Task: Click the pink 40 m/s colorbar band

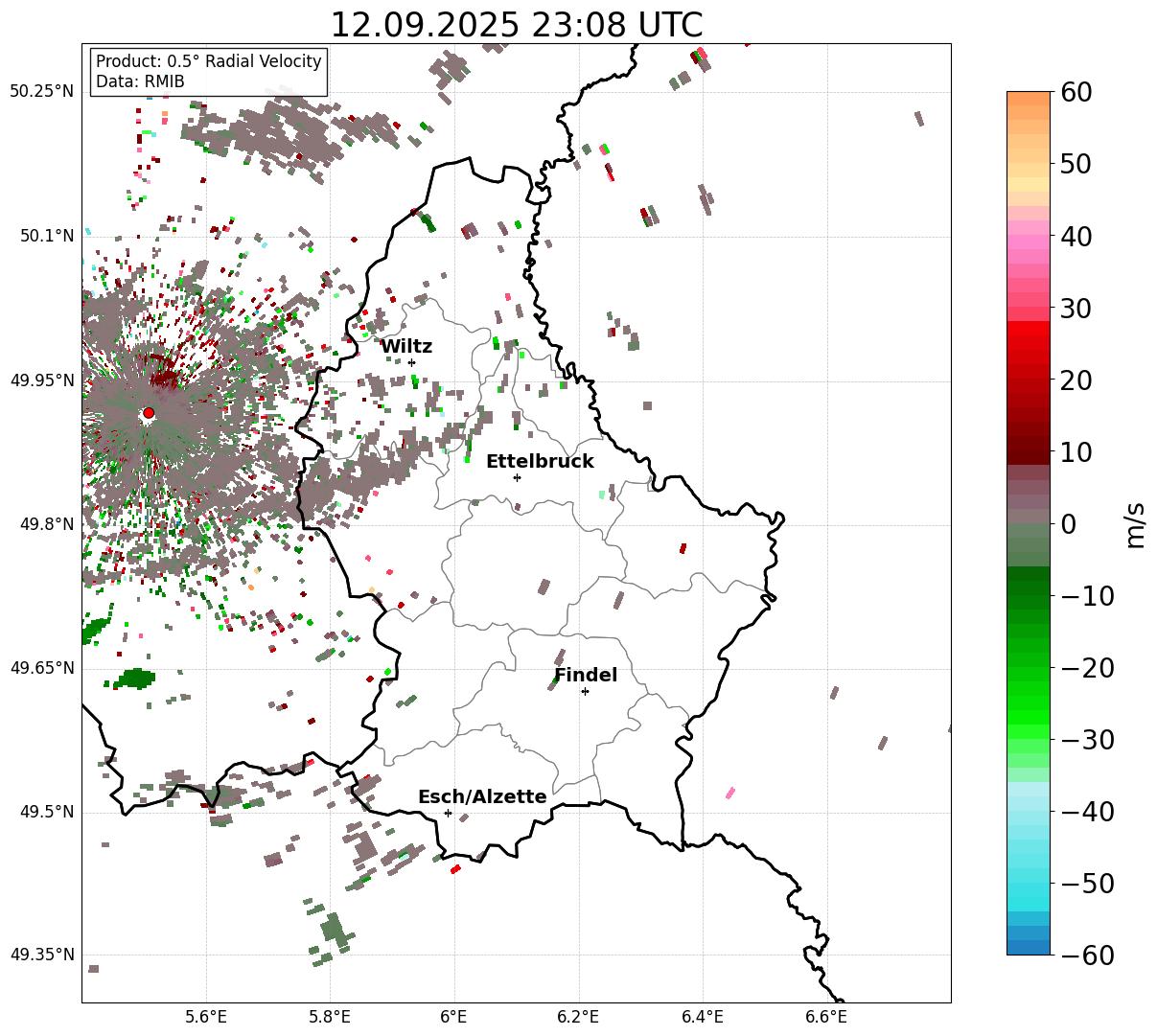Action: (x=1029, y=237)
